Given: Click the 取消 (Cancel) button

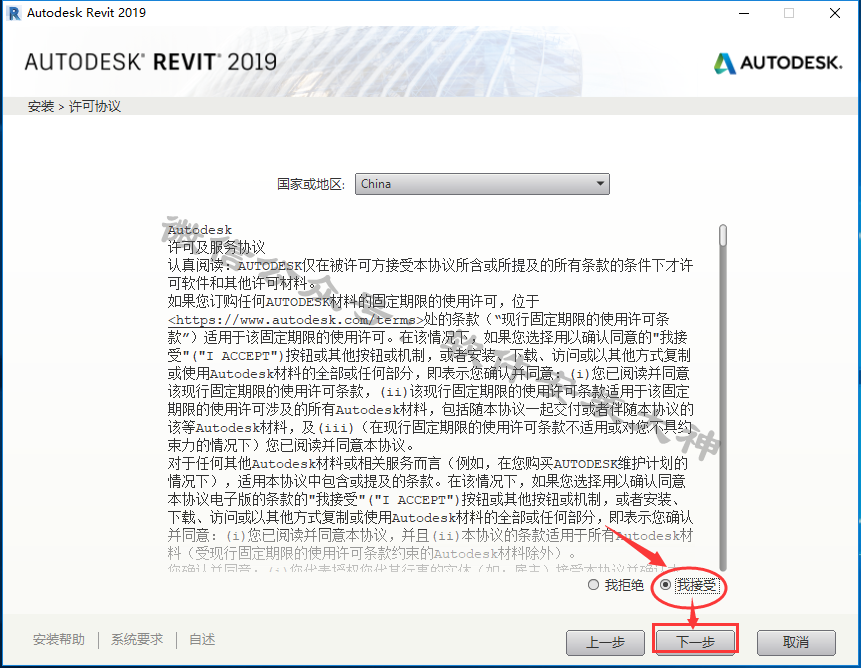Looking at the screenshot, I should tap(796, 642).
